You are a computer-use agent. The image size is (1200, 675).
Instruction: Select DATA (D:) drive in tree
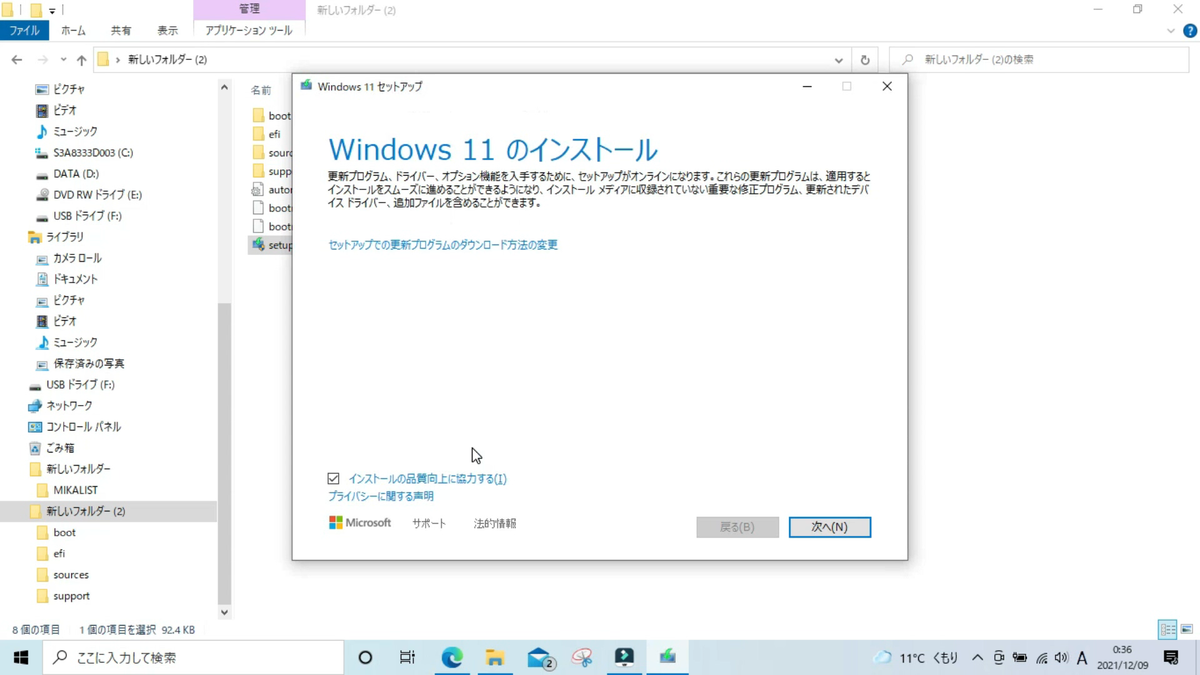pos(75,174)
